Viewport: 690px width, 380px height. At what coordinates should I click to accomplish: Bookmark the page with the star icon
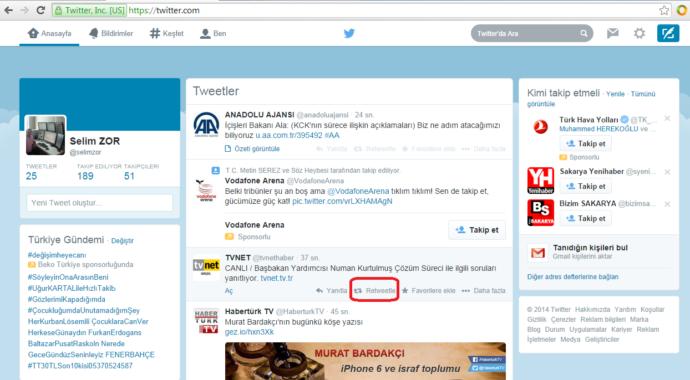tap(664, 10)
